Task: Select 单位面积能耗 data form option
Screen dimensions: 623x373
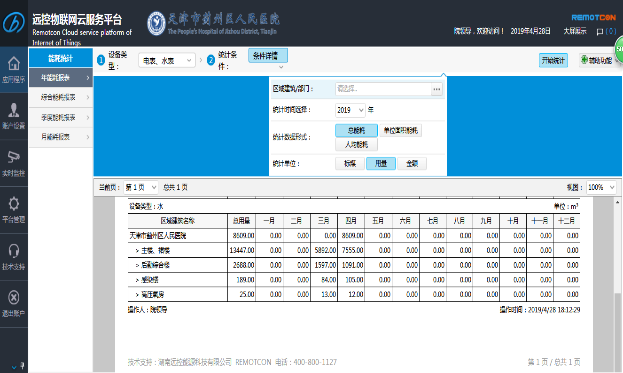Action: click(400, 130)
